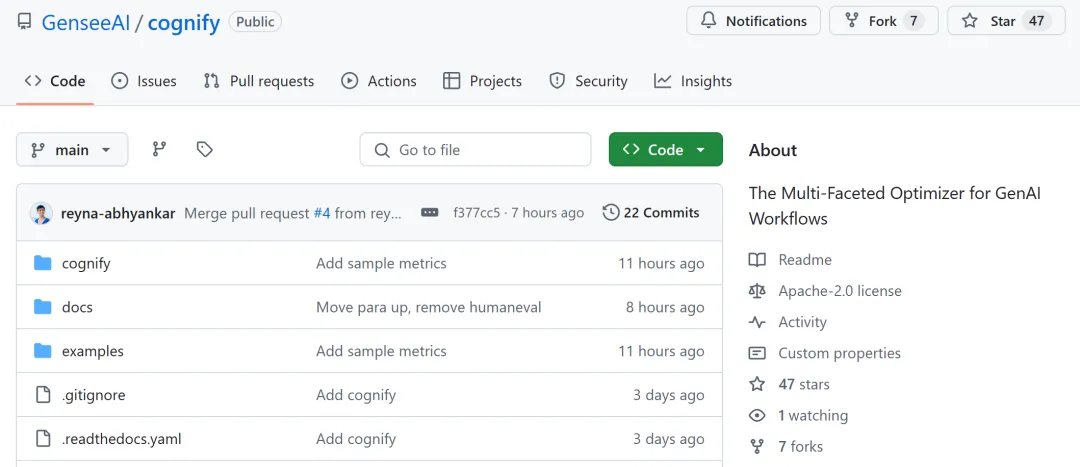Click the About heading
This screenshot has width=1080, height=467.
(x=773, y=150)
